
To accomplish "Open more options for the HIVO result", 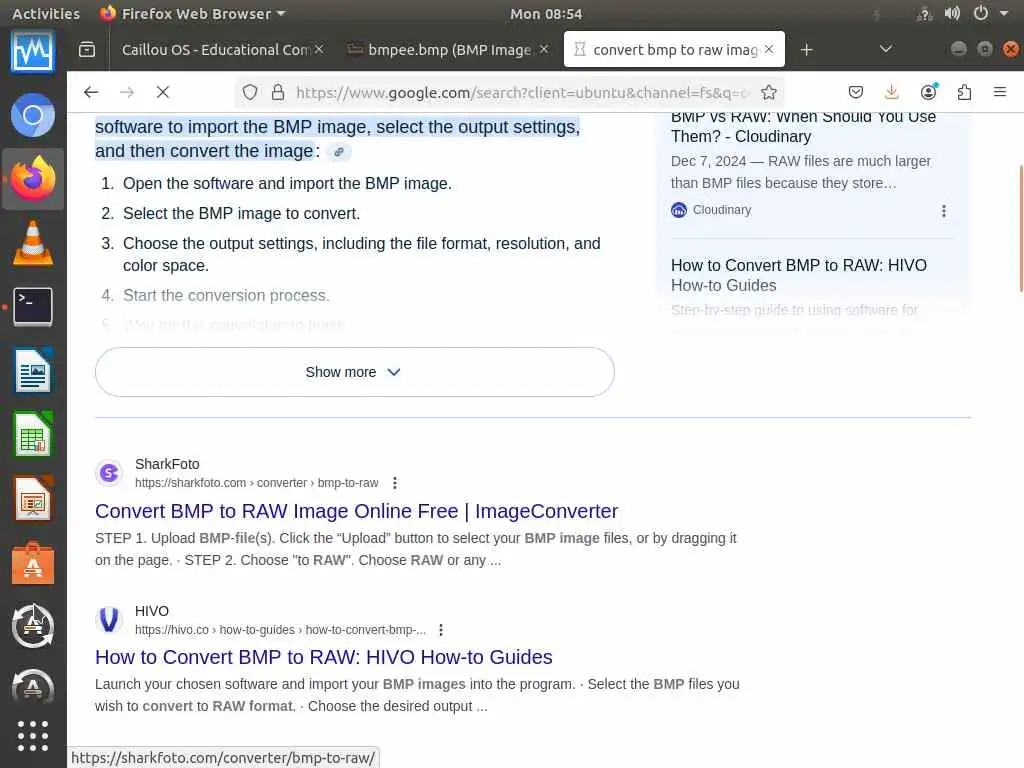I will tap(441, 630).
